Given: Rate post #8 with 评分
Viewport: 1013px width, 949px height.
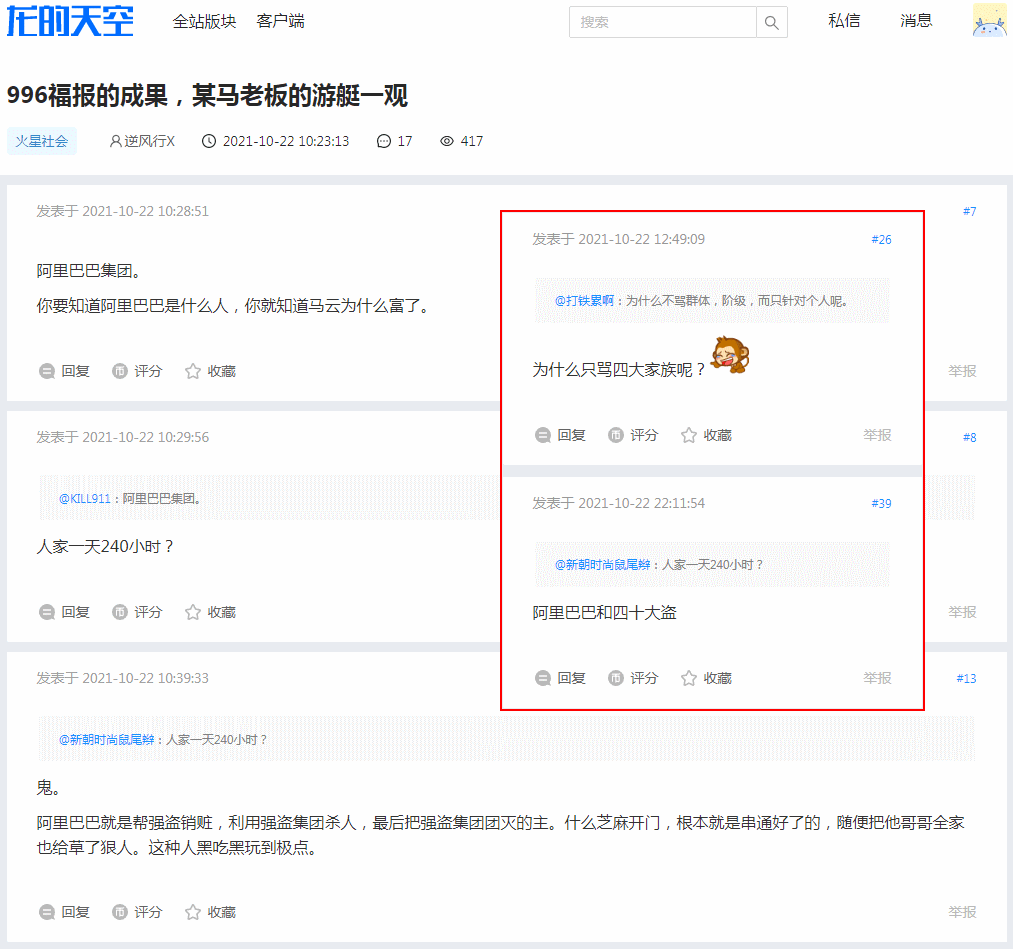Looking at the screenshot, I should (x=137, y=612).
